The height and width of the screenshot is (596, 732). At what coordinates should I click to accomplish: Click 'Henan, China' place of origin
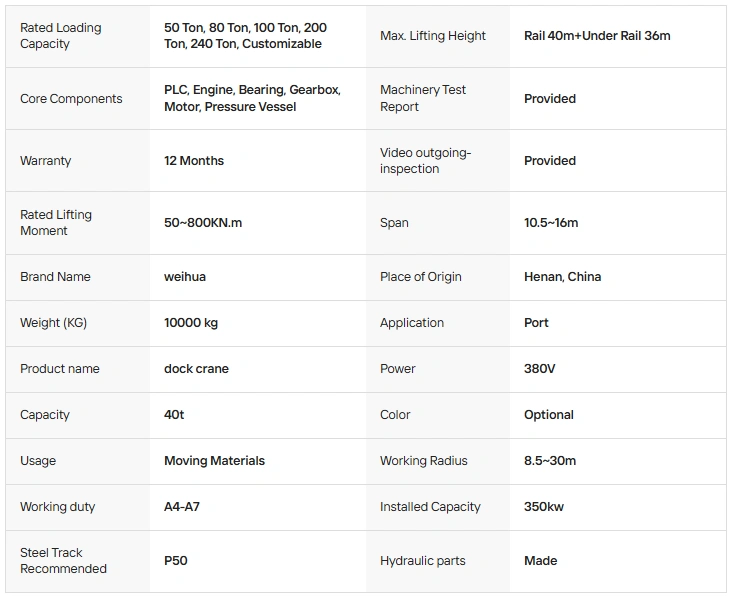[563, 277]
